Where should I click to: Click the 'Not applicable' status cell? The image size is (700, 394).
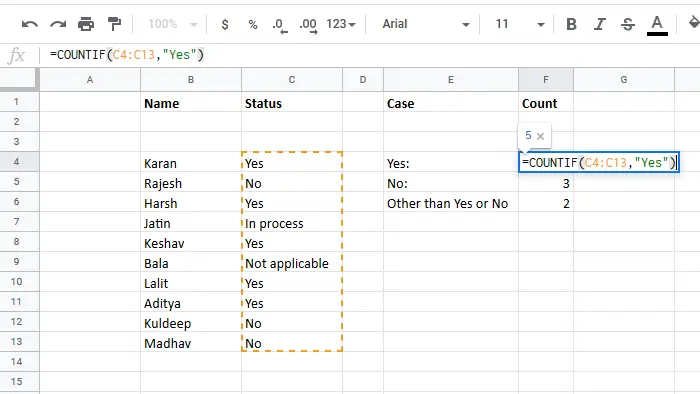(292, 263)
